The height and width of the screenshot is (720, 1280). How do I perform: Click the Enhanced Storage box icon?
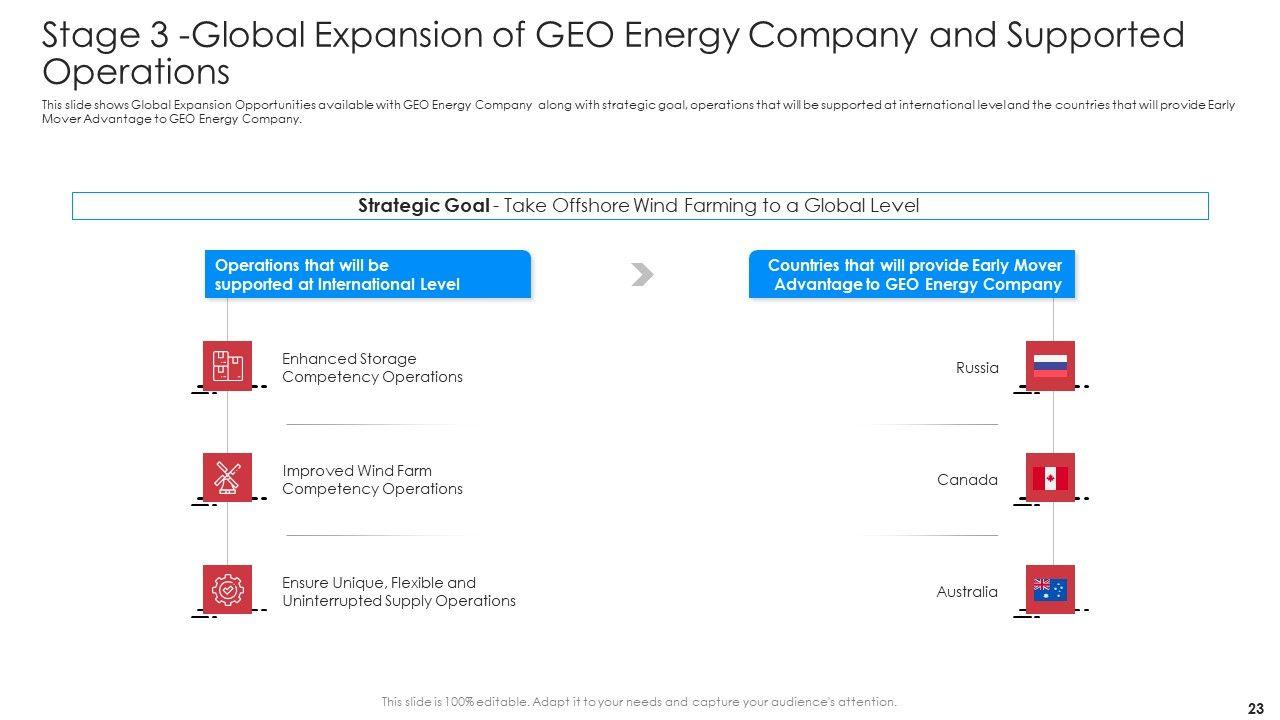(x=228, y=366)
